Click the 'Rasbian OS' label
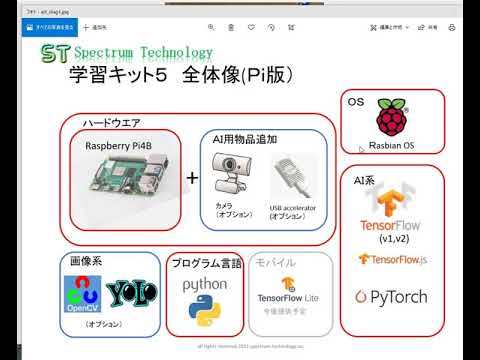The height and width of the screenshot is (360, 480). coord(392,145)
